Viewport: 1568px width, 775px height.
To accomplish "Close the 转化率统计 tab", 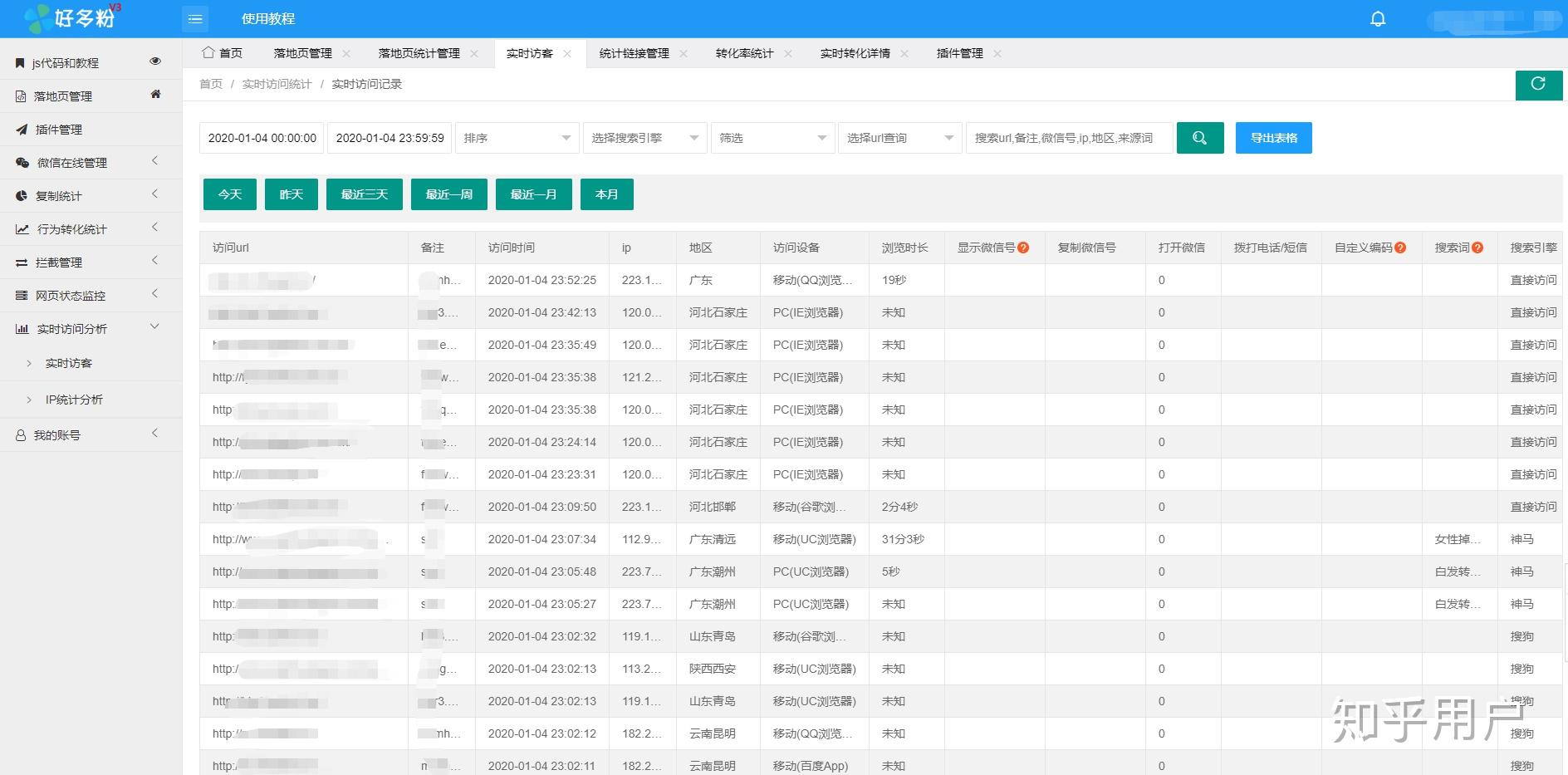I will click(788, 53).
